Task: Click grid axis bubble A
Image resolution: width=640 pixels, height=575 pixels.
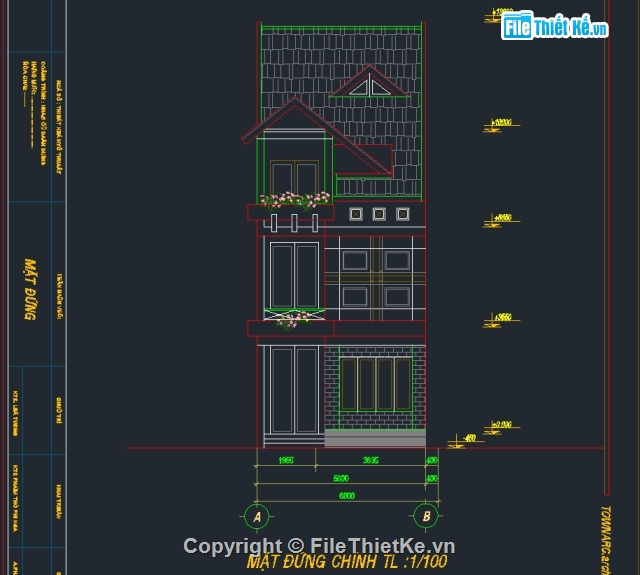Action: pos(257,517)
